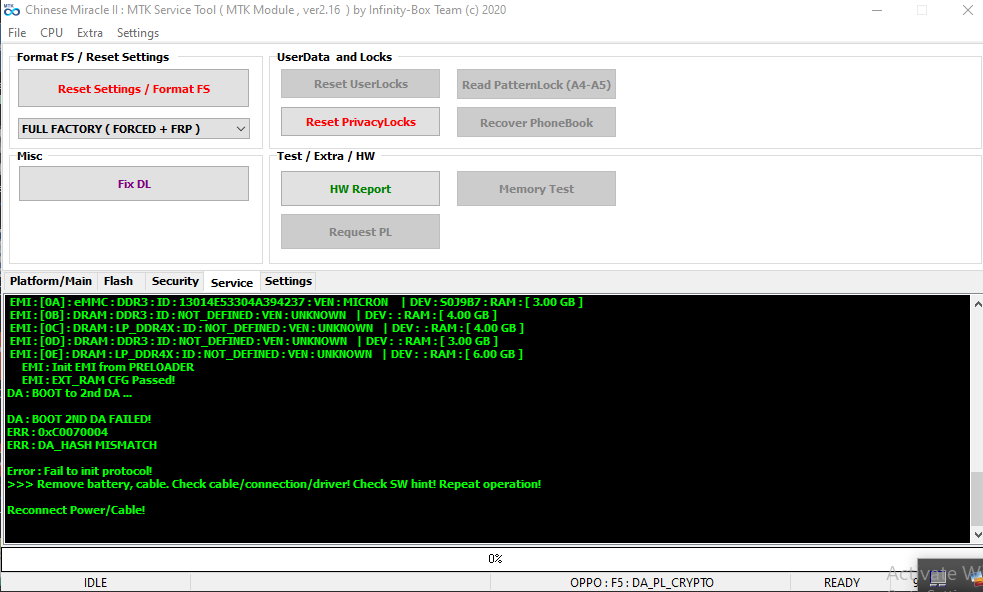Image resolution: width=983 pixels, height=592 pixels.
Task: Click Error : Fail to init protocol! line
Action: tap(80, 471)
